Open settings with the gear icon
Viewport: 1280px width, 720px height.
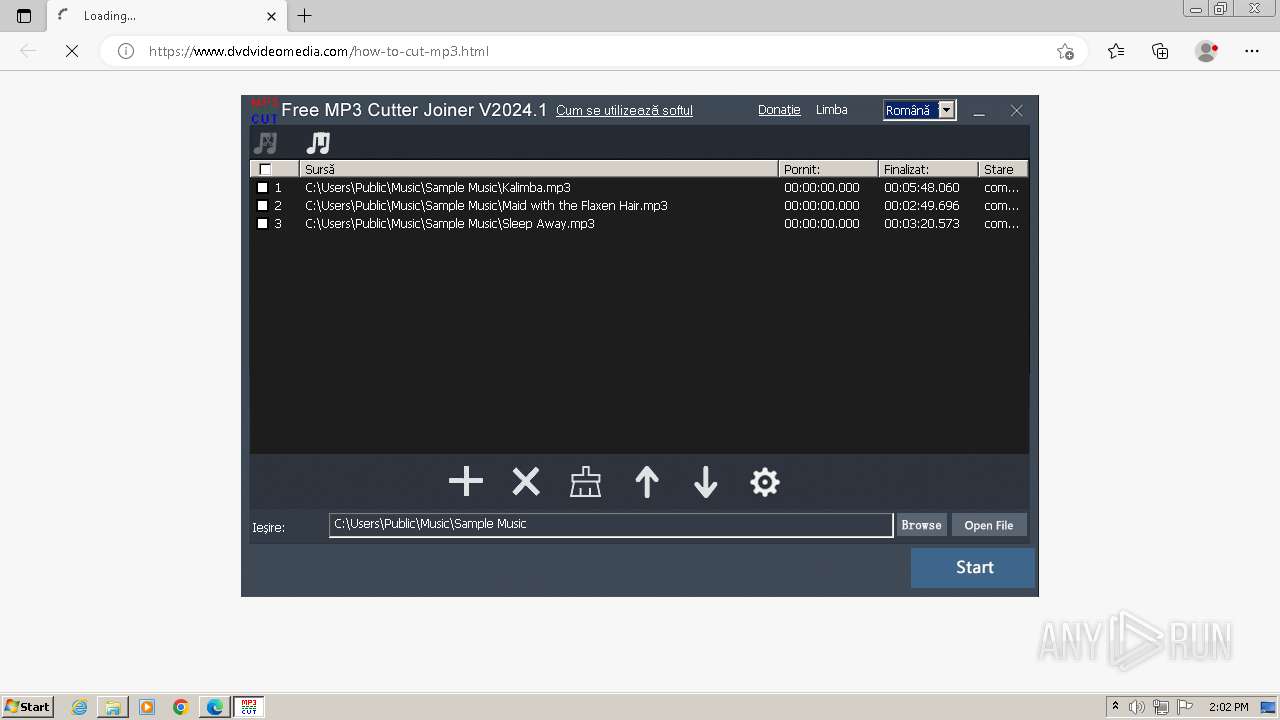click(x=765, y=482)
